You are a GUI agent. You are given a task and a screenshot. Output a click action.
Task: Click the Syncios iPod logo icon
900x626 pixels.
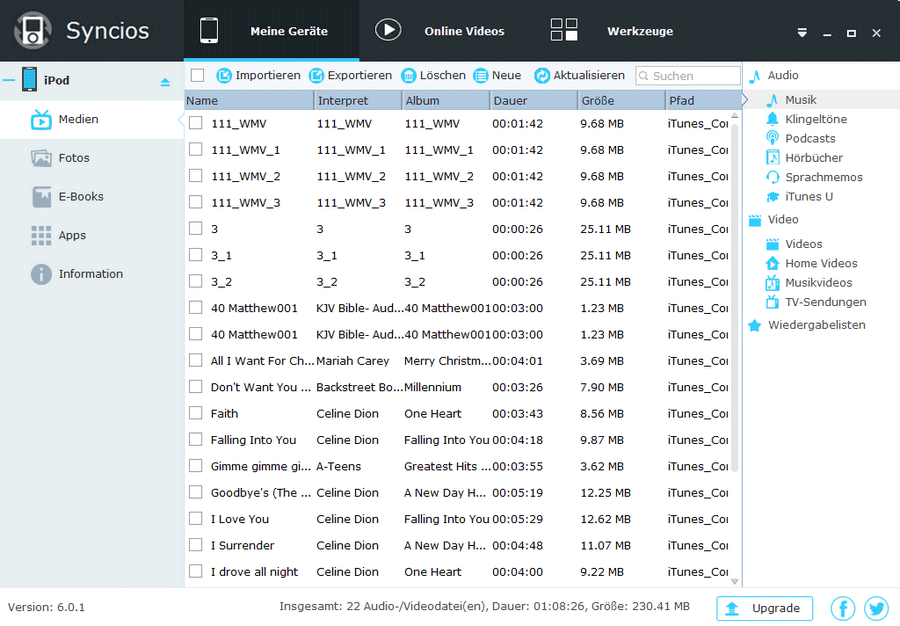point(33,30)
